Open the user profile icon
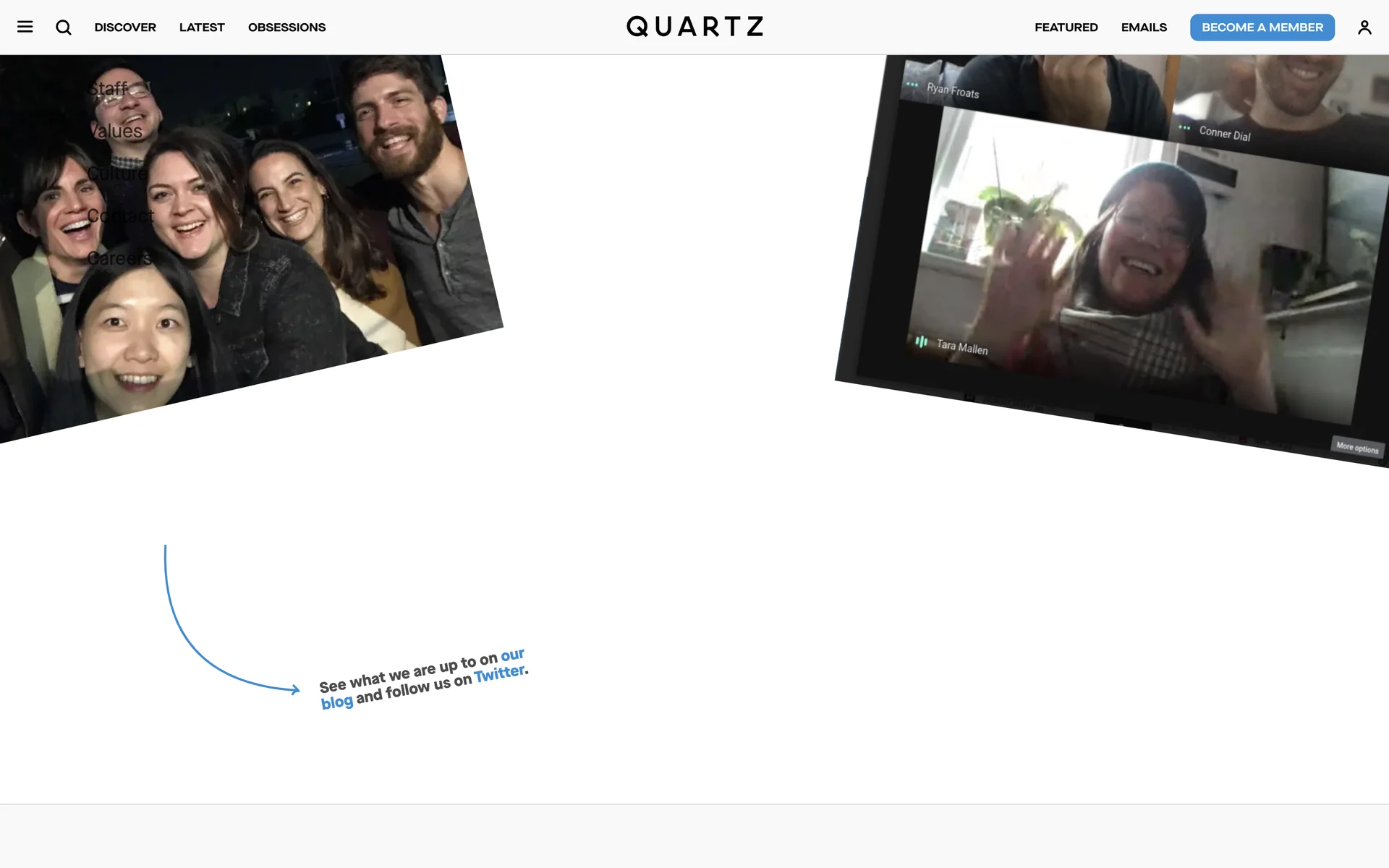The height and width of the screenshot is (868, 1389). tap(1364, 27)
